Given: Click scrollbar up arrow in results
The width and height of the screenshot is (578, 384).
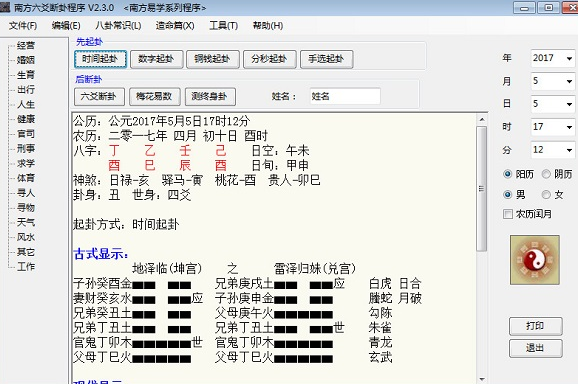Looking at the screenshot, I should pyautogui.click(x=481, y=120).
